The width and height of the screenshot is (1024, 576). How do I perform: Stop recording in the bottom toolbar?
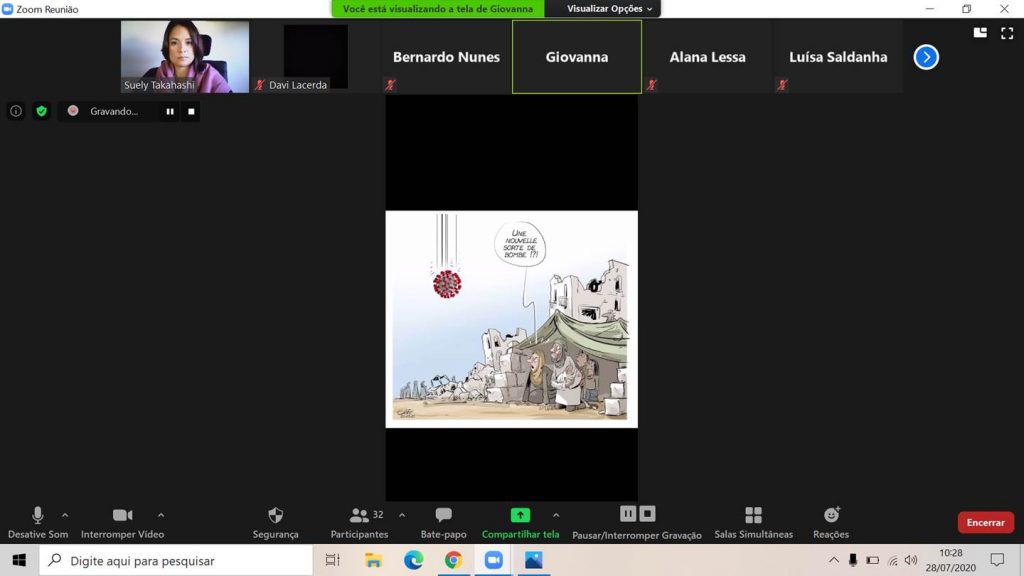pos(647,514)
